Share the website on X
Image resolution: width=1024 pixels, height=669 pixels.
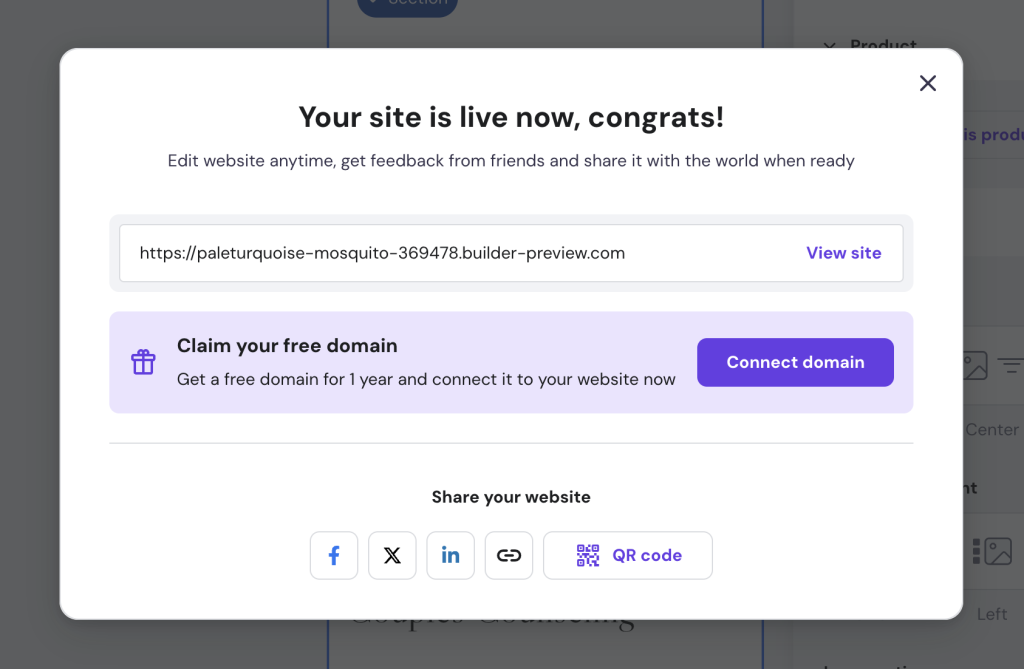392,555
